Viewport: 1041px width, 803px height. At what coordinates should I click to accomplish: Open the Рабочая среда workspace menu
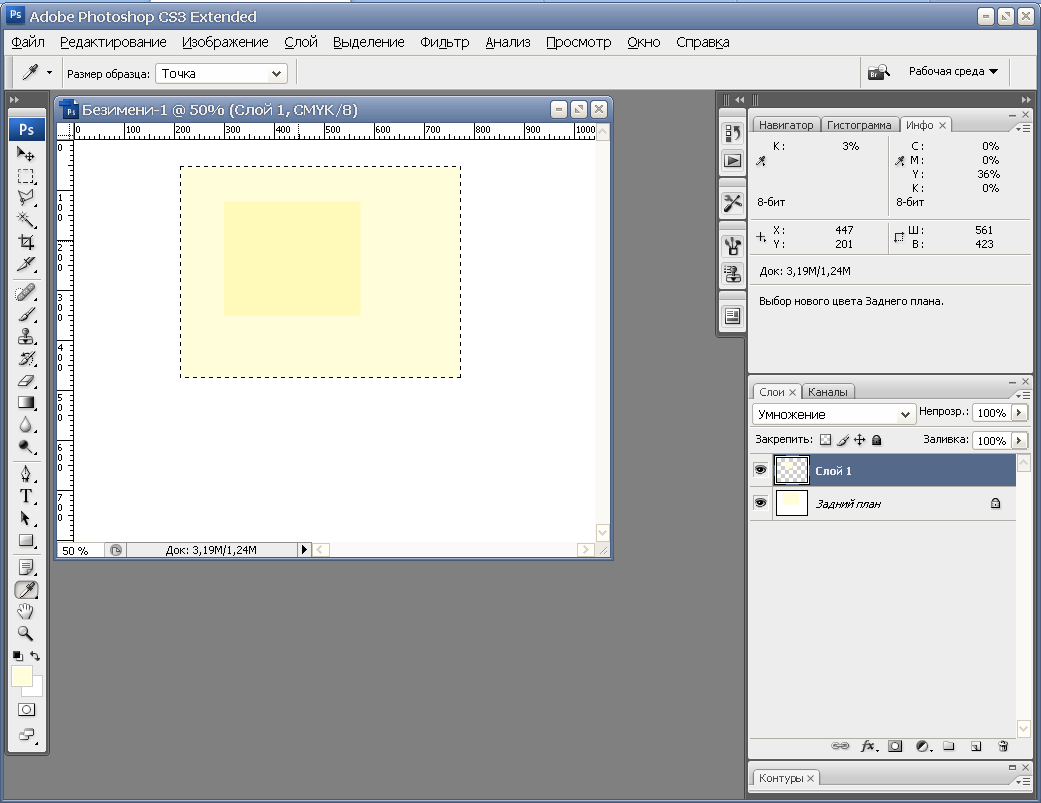953,72
